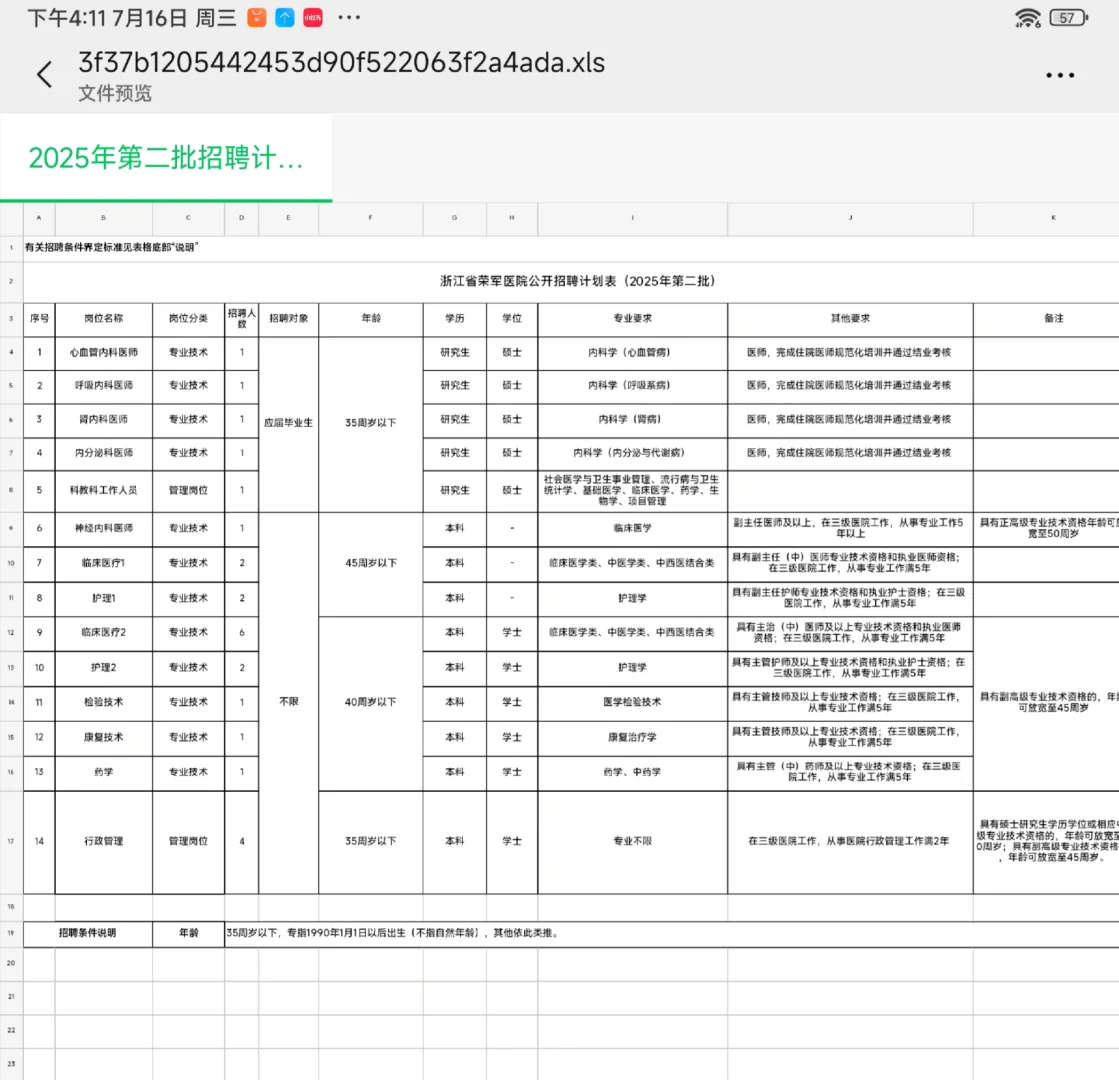Click the 医学检验技术 cell
1119x1080 pixels.
[632, 702]
